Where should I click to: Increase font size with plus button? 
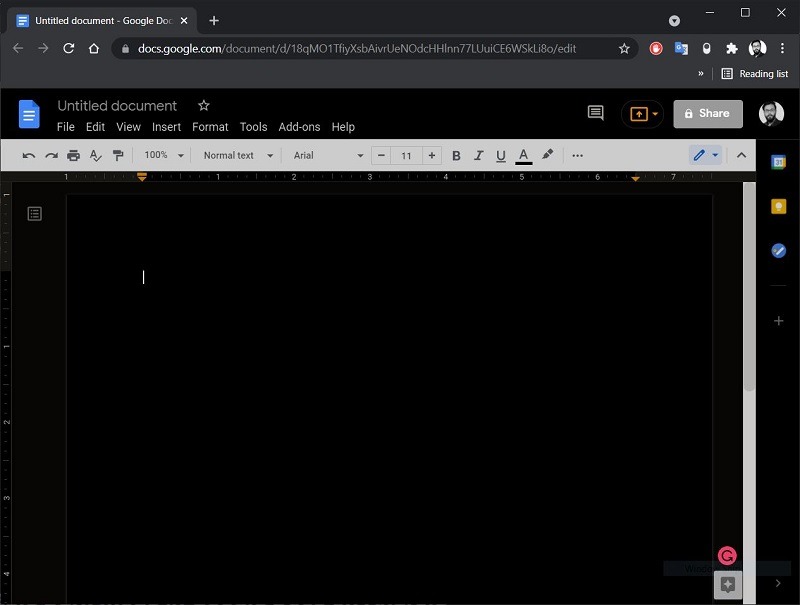click(432, 155)
